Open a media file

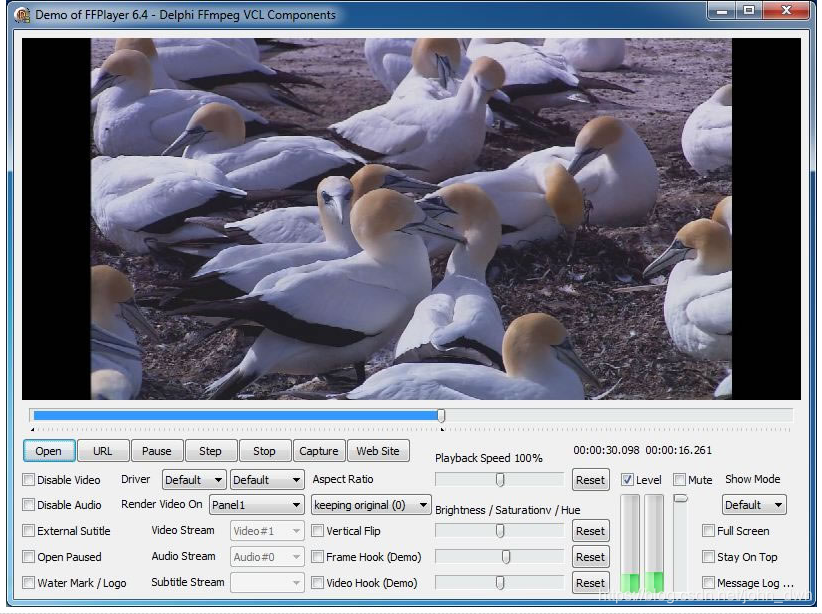(x=48, y=450)
